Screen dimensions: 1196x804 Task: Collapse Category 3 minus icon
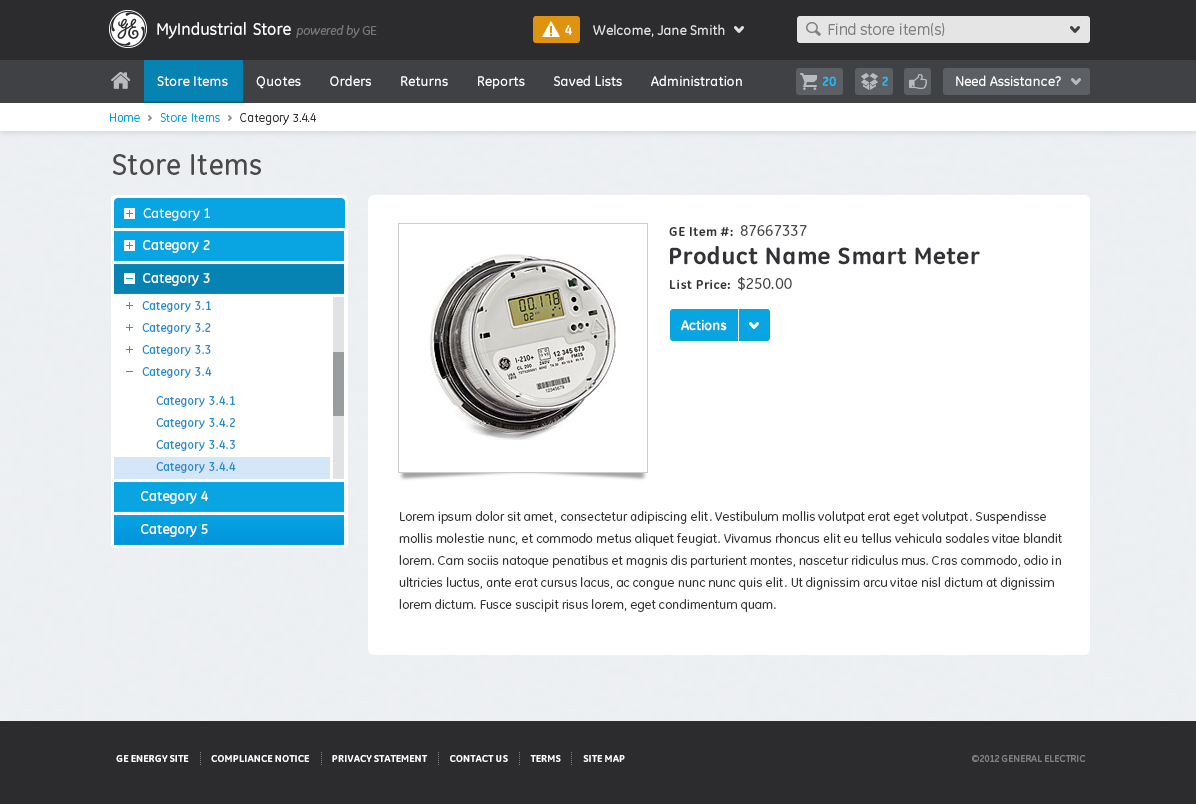(x=129, y=278)
